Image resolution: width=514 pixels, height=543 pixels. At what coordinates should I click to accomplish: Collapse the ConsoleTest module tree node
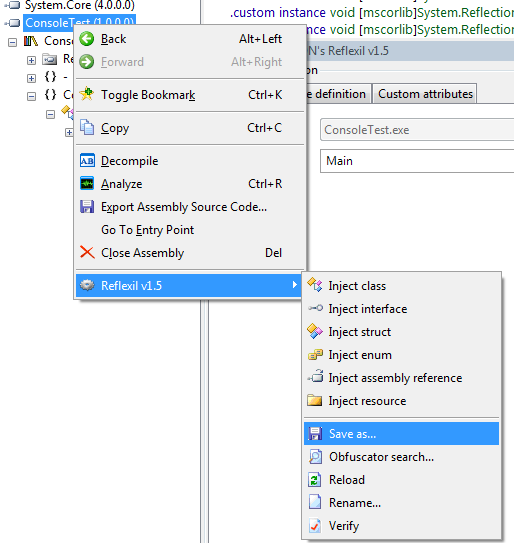pos(12,42)
